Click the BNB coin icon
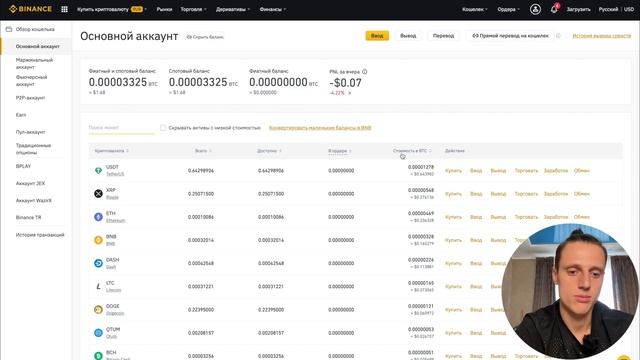 pos(98,240)
